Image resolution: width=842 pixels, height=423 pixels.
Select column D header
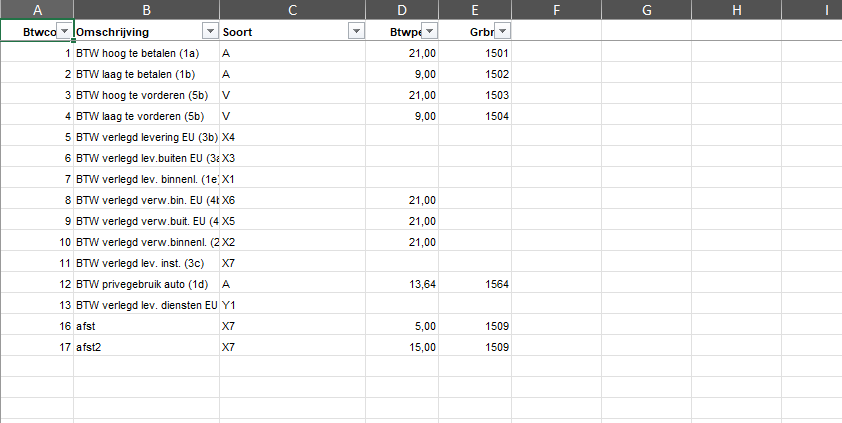402,10
